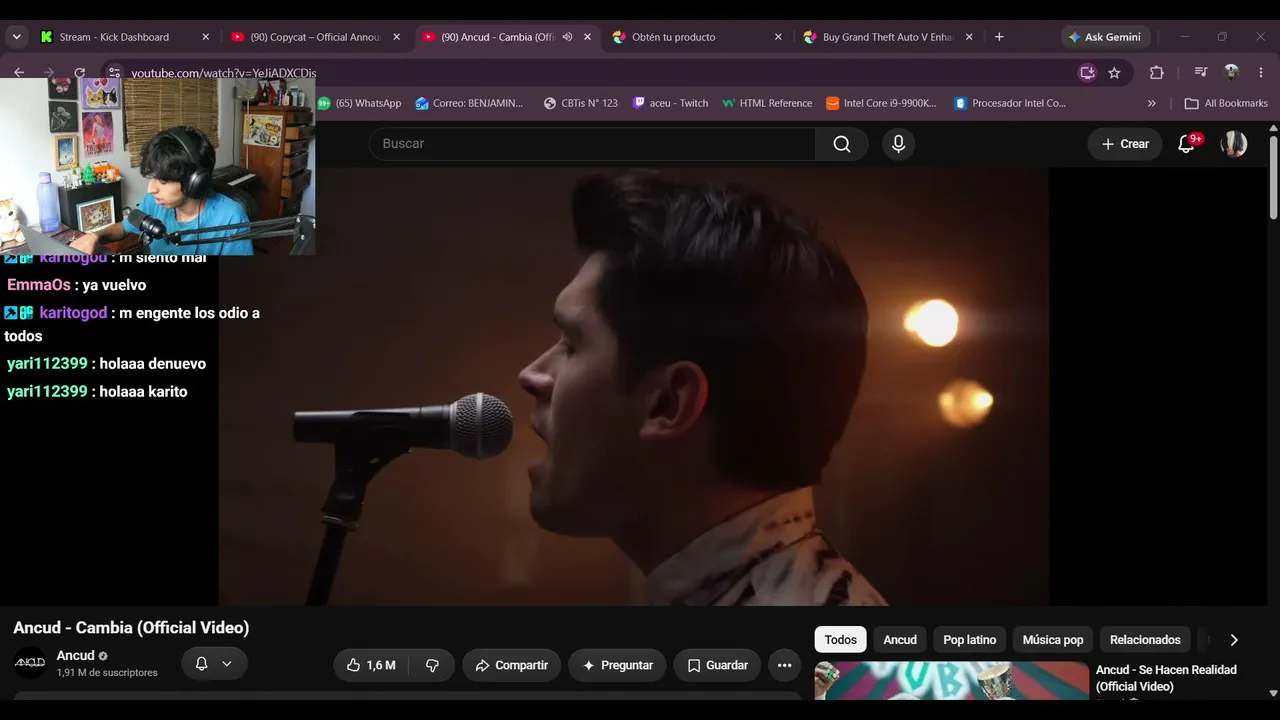Open more actions three-dot menu
1280x720 pixels.
click(x=784, y=665)
